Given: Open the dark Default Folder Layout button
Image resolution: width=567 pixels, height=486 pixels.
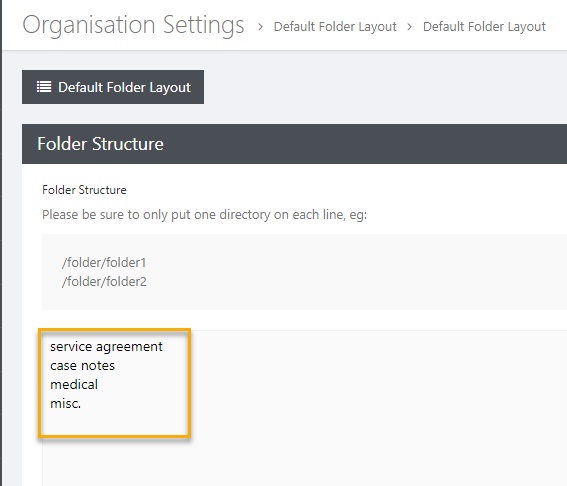Looking at the screenshot, I should (x=113, y=87).
